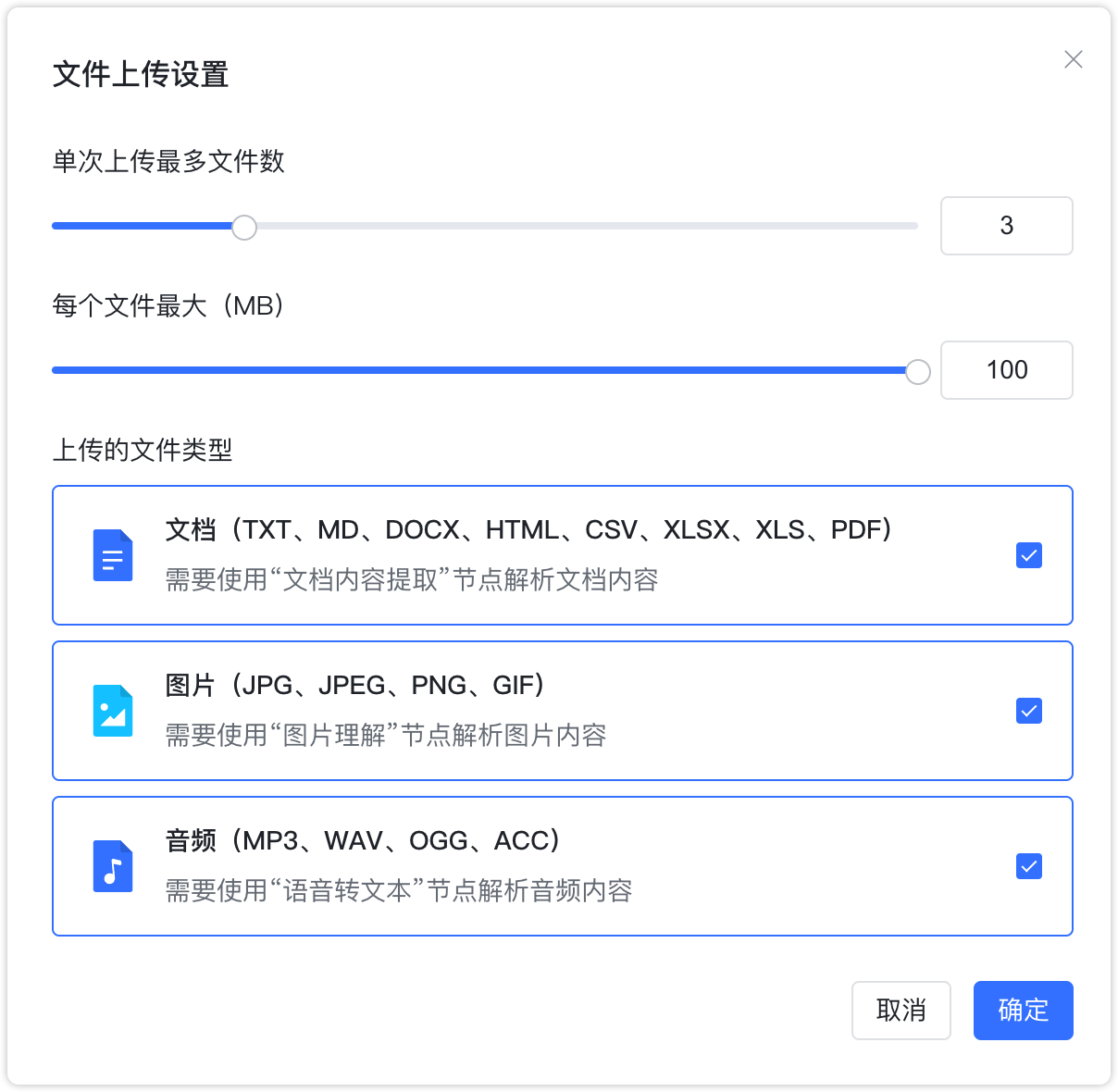Click the 单次上传最多文件数 label
Image resolution: width=1118 pixels, height=1092 pixels.
click(x=168, y=162)
